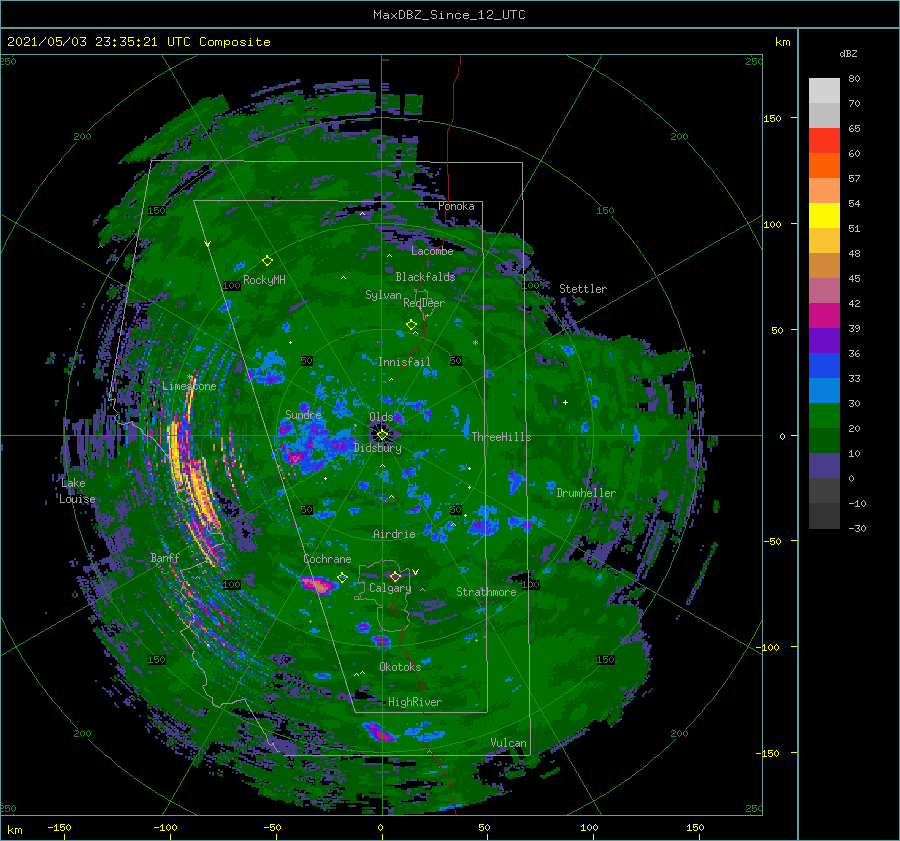Screen dimensions: 900x841
Task: Click the yellow diamond marker below RedDeer
Action: (411, 325)
